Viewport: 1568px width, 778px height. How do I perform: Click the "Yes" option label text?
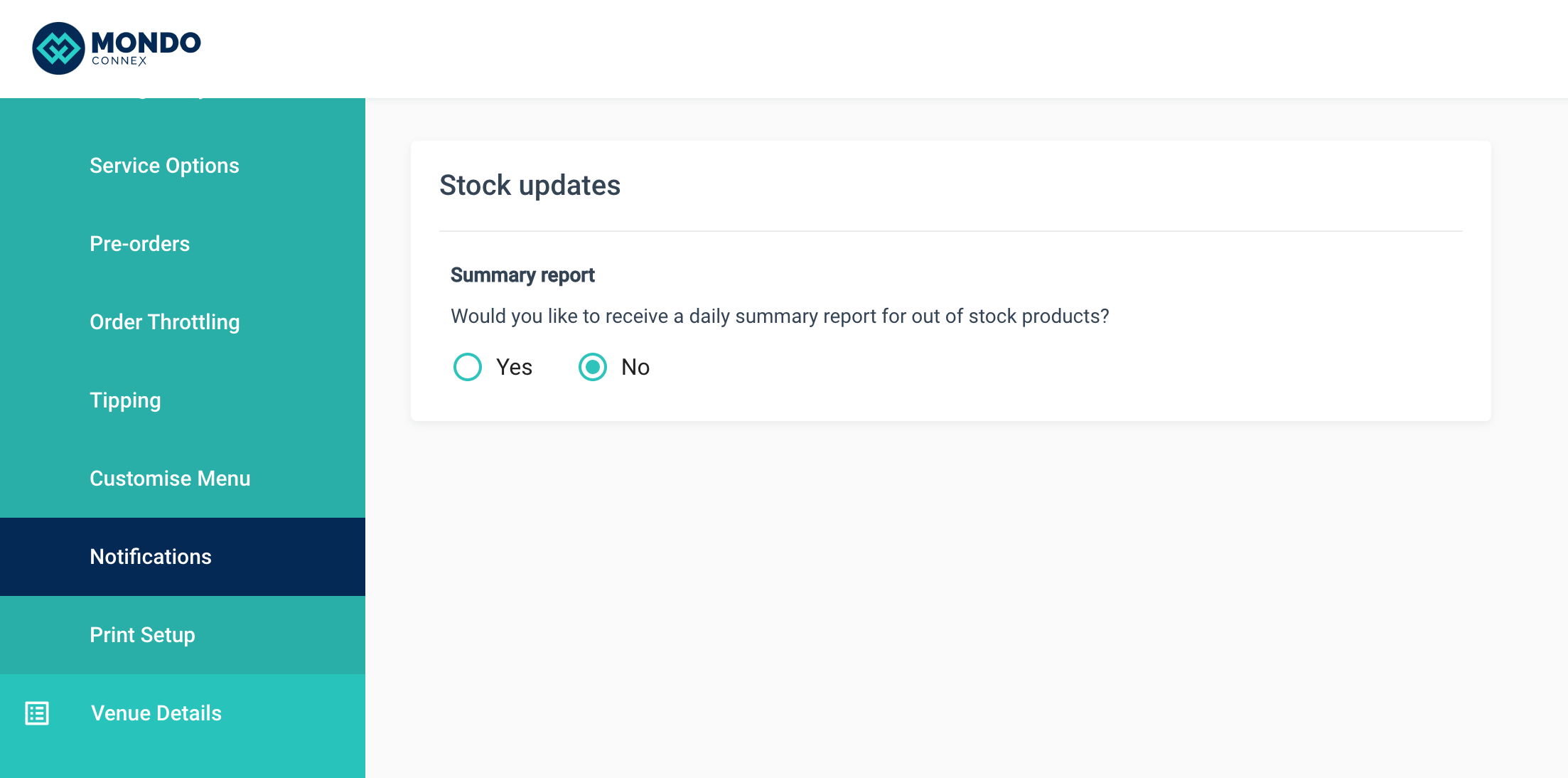point(514,367)
